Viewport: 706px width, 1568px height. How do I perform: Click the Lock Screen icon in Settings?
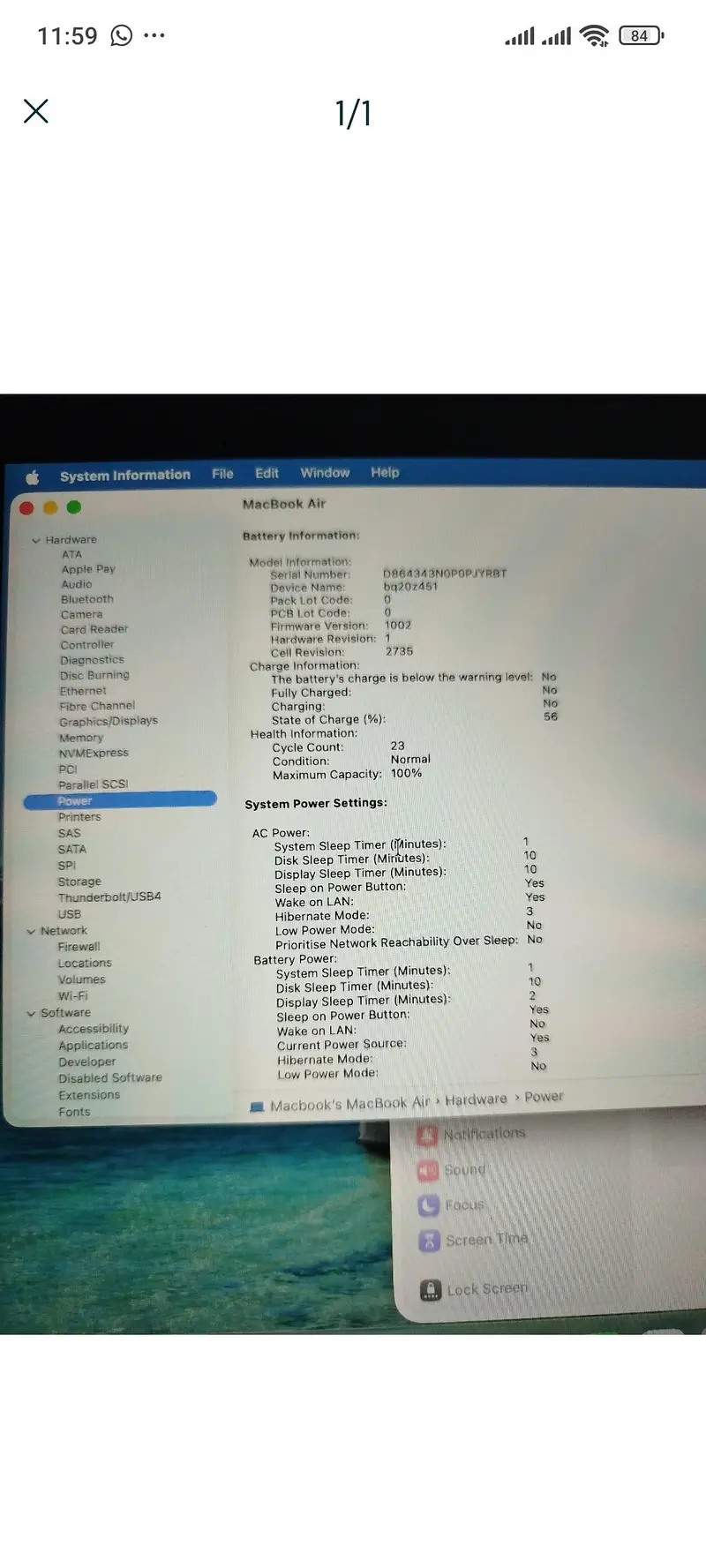pos(431,1291)
